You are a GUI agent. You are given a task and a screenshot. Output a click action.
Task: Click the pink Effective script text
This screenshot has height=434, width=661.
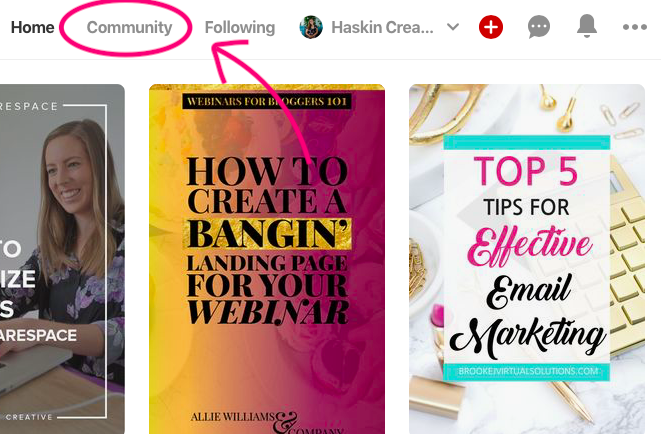[x=529, y=246]
